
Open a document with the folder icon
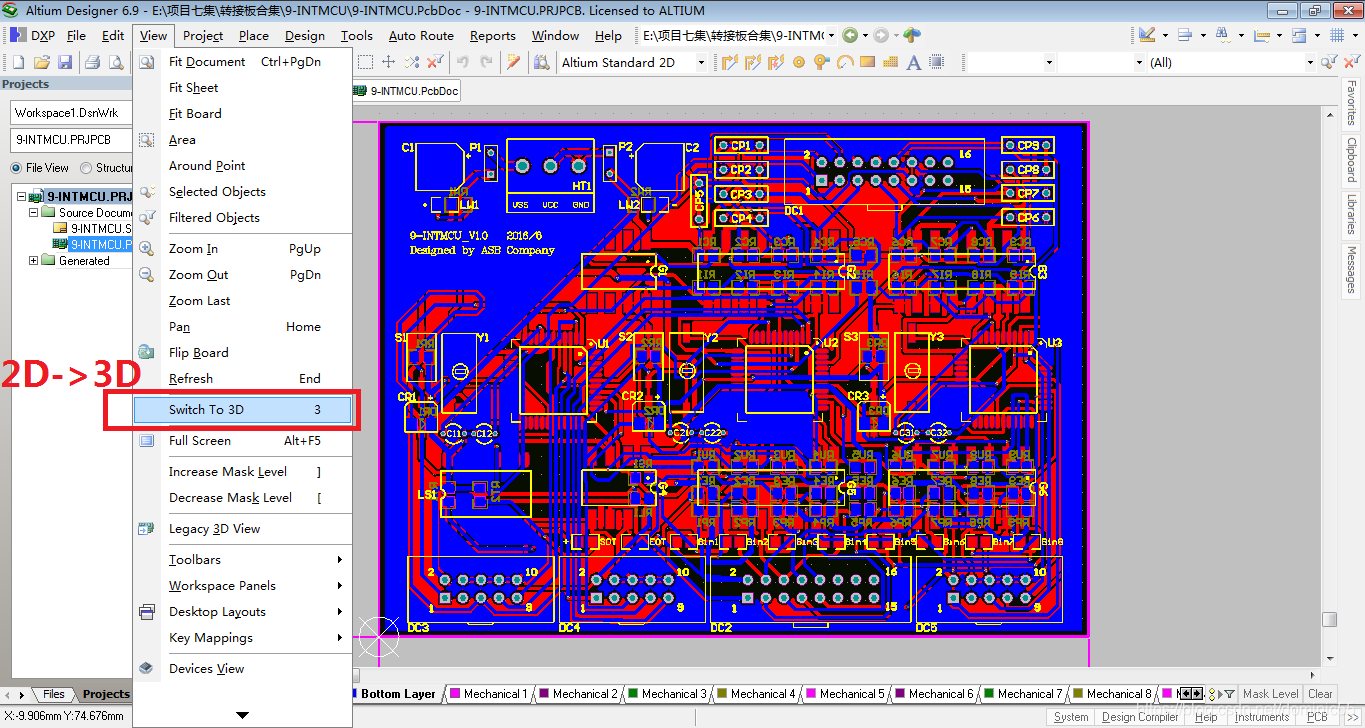41,62
